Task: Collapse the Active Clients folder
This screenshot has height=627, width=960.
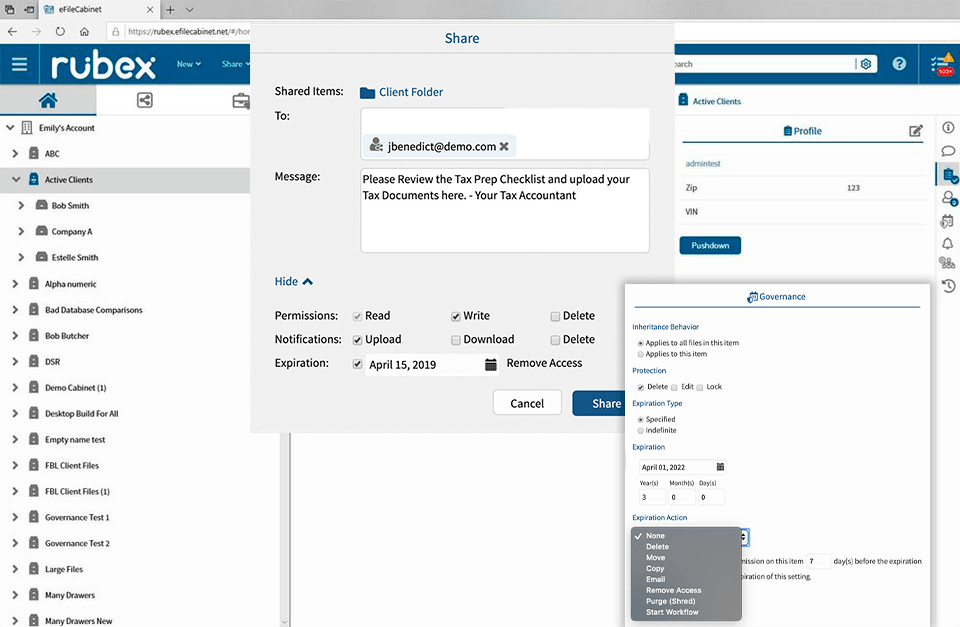Action: (x=16, y=180)
